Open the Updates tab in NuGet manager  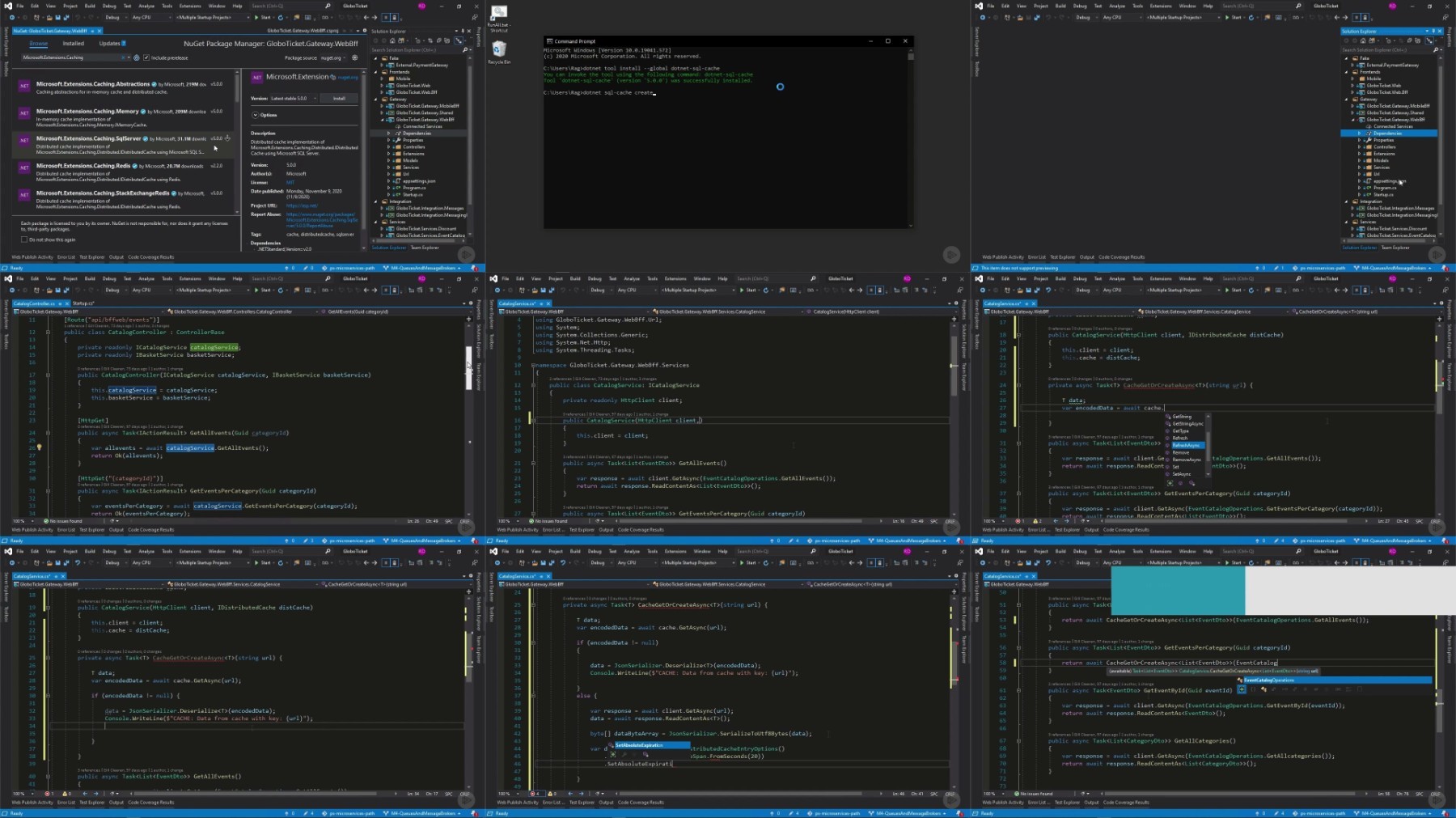[x=109, y=44]
